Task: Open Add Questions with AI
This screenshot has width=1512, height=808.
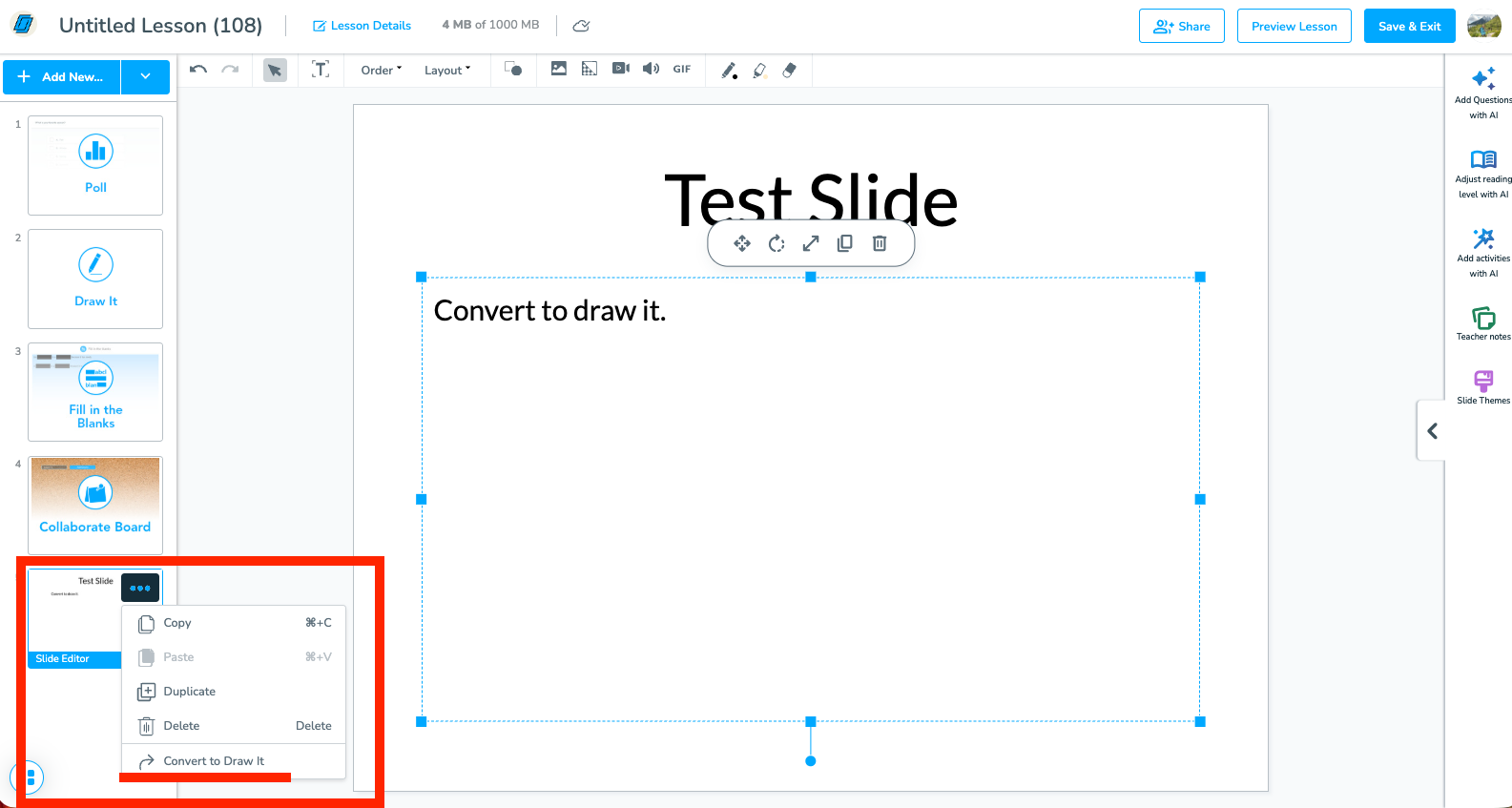Action: point(1483,93)
